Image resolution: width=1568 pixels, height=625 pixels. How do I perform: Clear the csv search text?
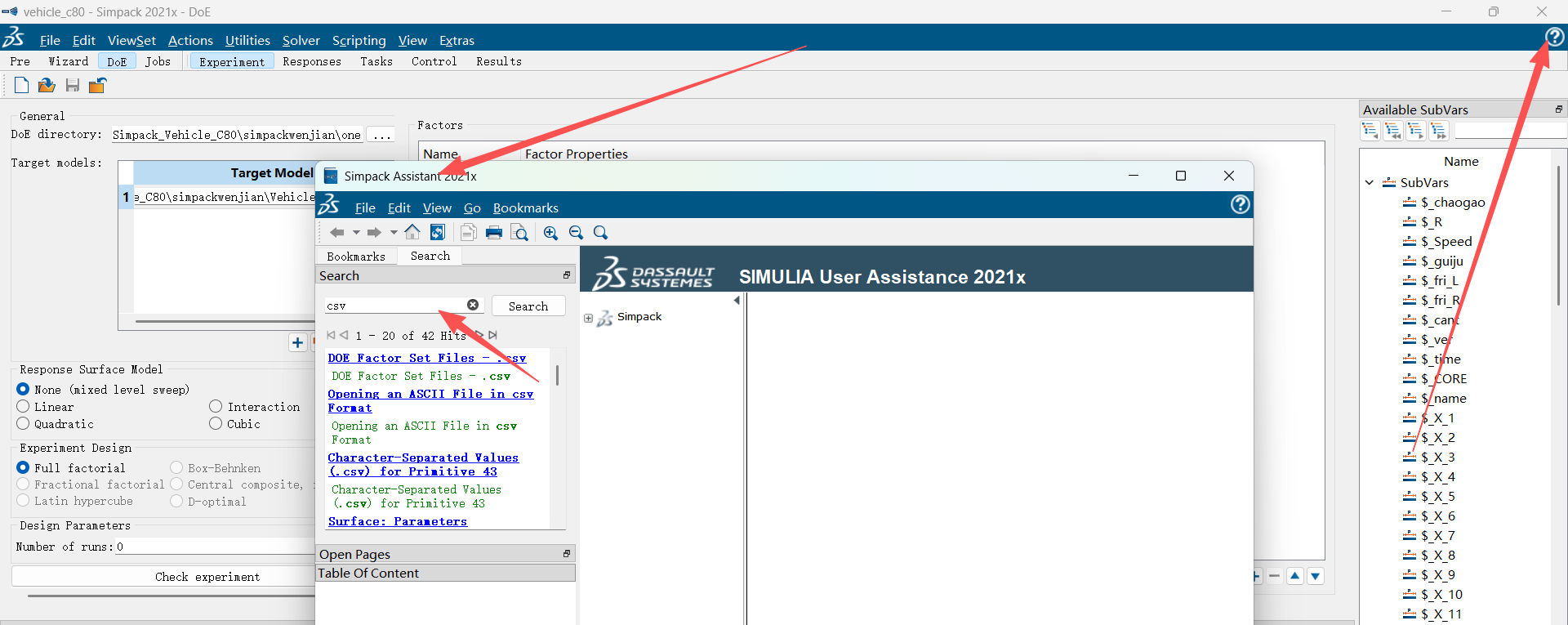coord(473,305)
